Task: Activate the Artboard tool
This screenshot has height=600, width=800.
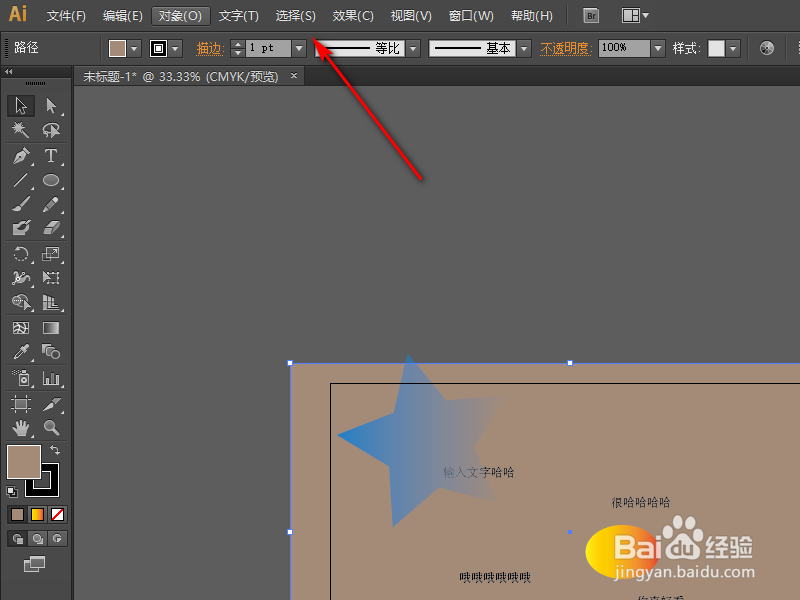Action: 21,404
